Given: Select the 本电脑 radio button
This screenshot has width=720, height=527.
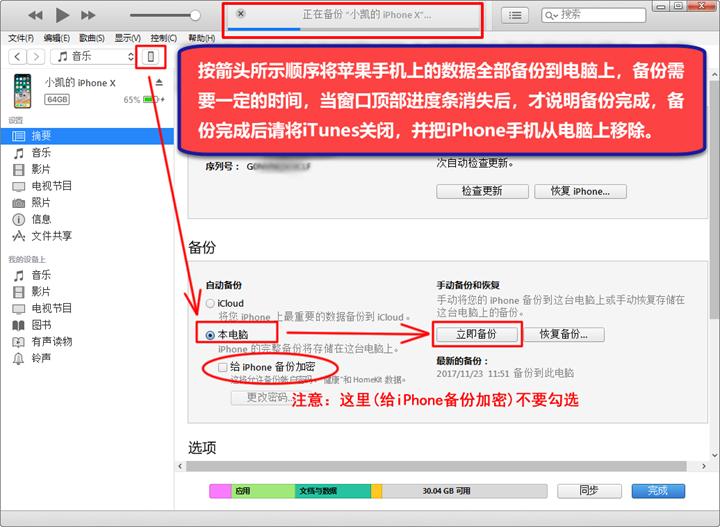Looking at the screenshot, I should (x=210, y=335).
